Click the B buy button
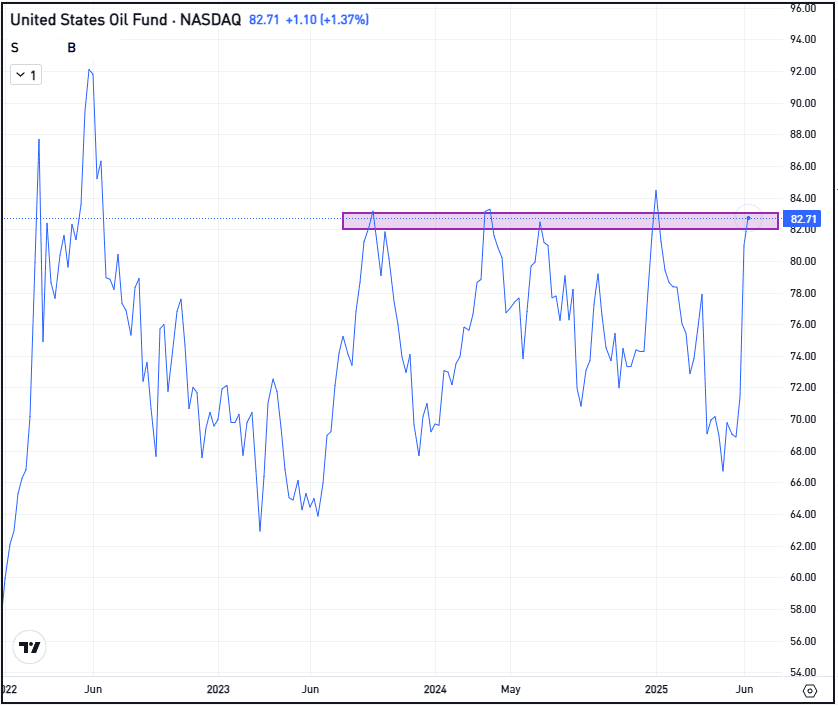Viewport: 838px width, 707px height. click(x=72, y=48)
